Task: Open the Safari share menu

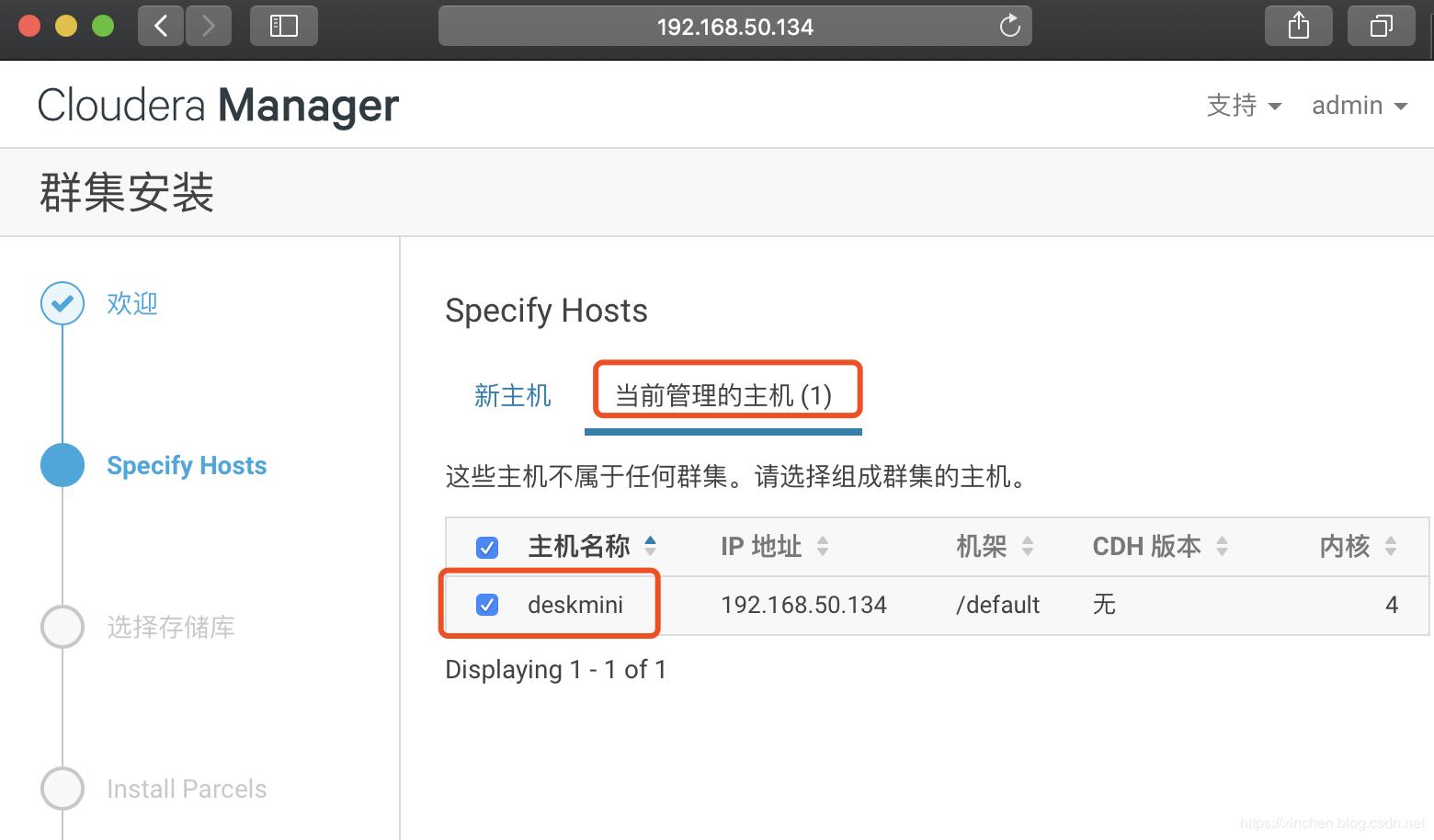Action: (x=1299, y=26)
